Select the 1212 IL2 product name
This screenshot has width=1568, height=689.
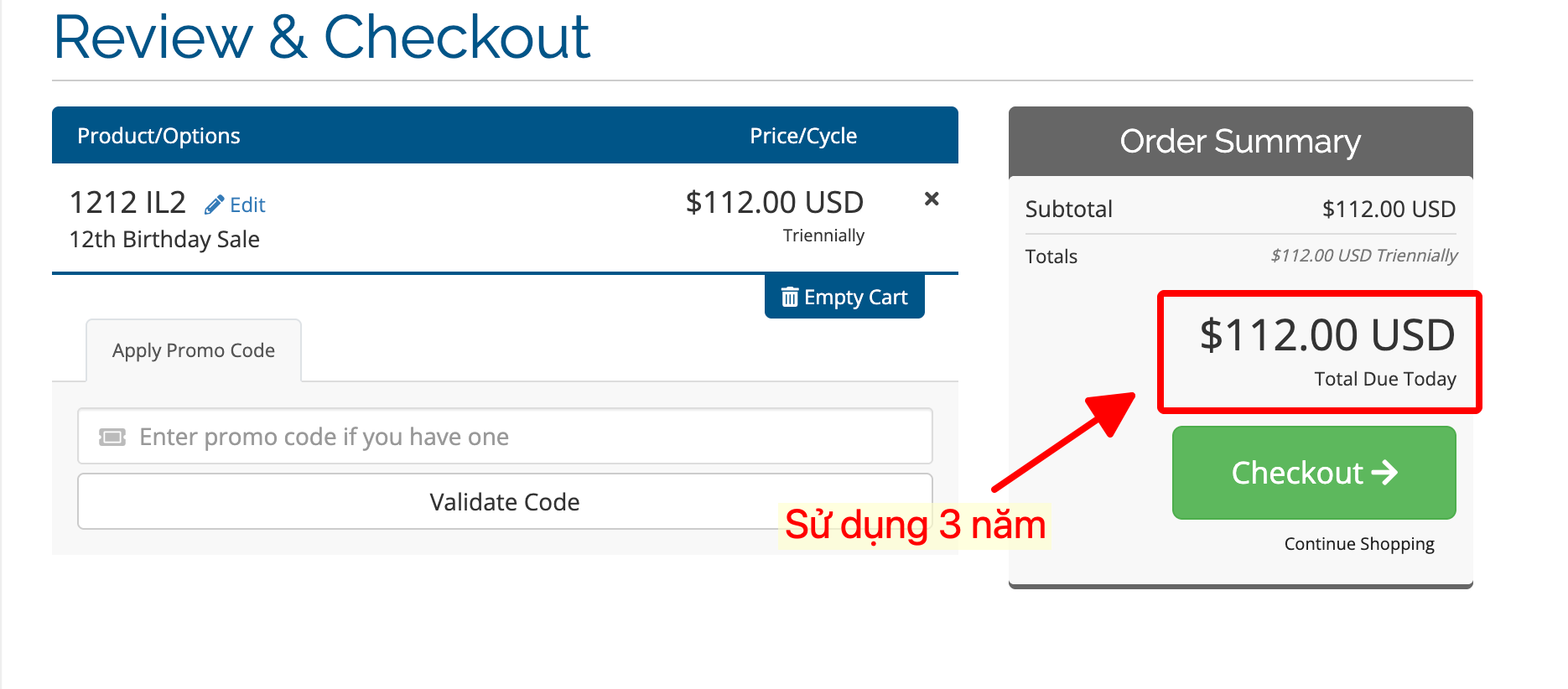[127, 203]
